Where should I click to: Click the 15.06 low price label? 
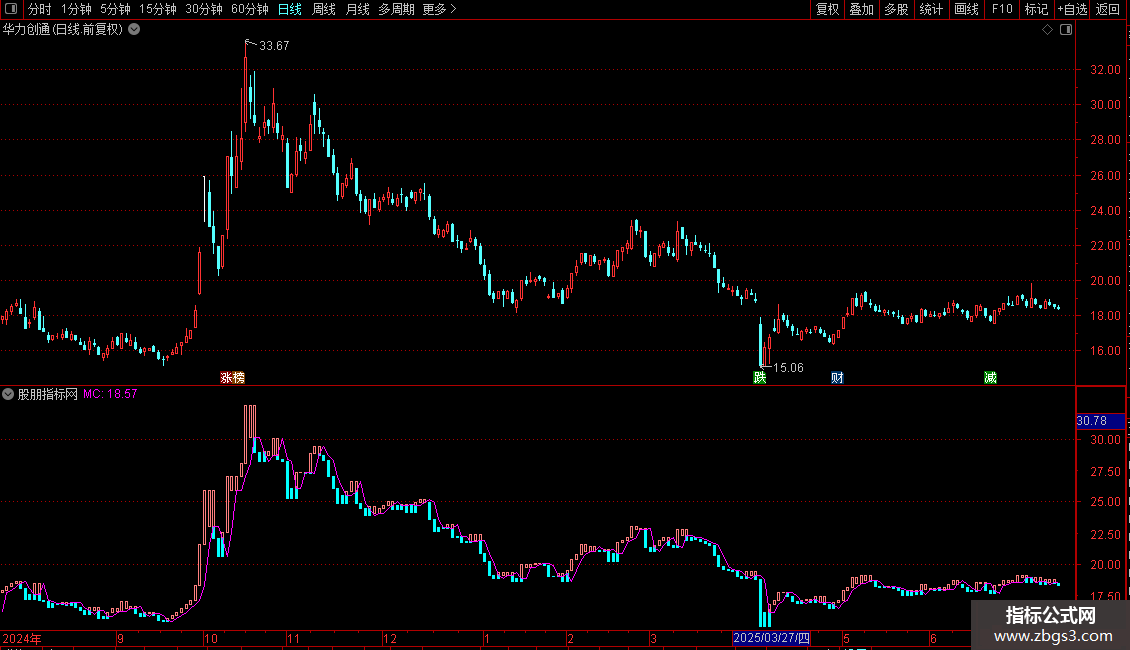point(788,368)
